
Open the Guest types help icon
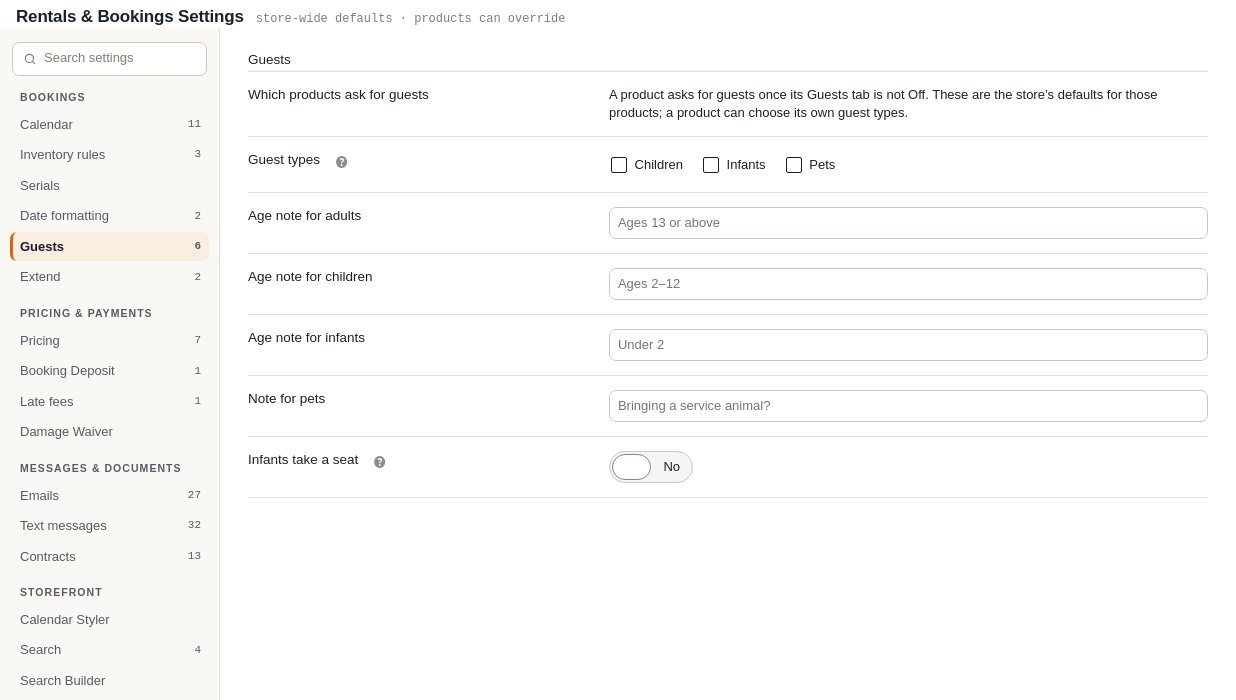pyautogui.click(x=342, y=162)
